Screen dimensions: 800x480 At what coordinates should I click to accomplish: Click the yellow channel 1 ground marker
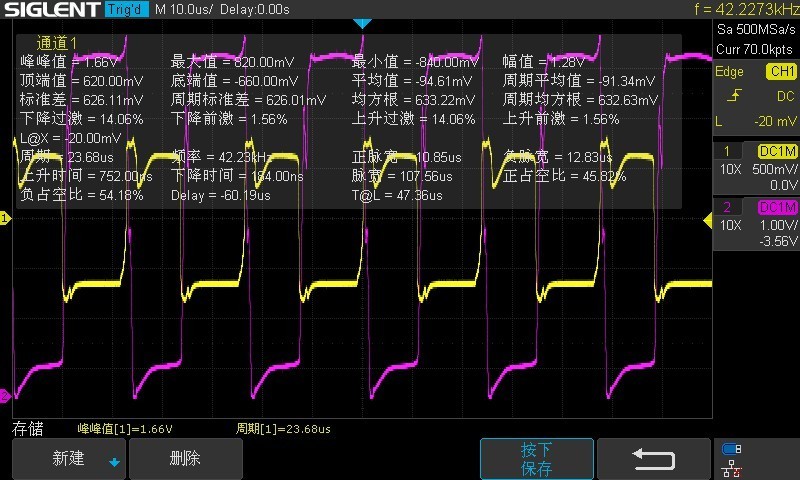5,218
